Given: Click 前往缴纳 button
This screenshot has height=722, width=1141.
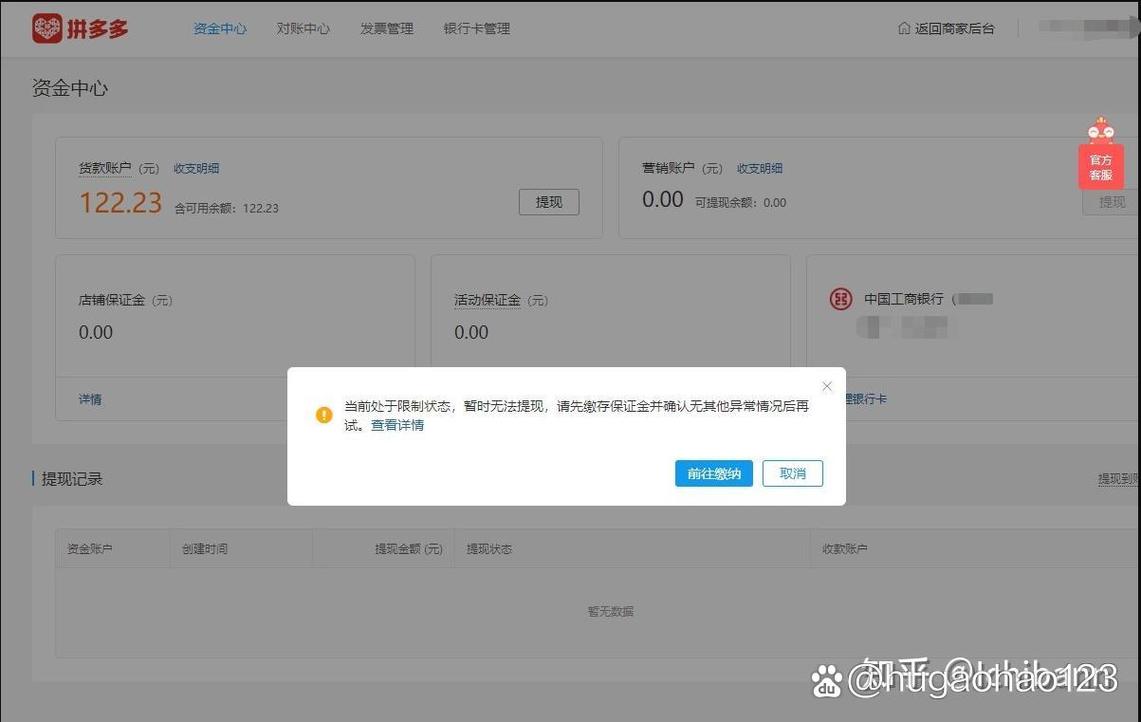Looking at the screenshot, I should [x=714, y=473].
